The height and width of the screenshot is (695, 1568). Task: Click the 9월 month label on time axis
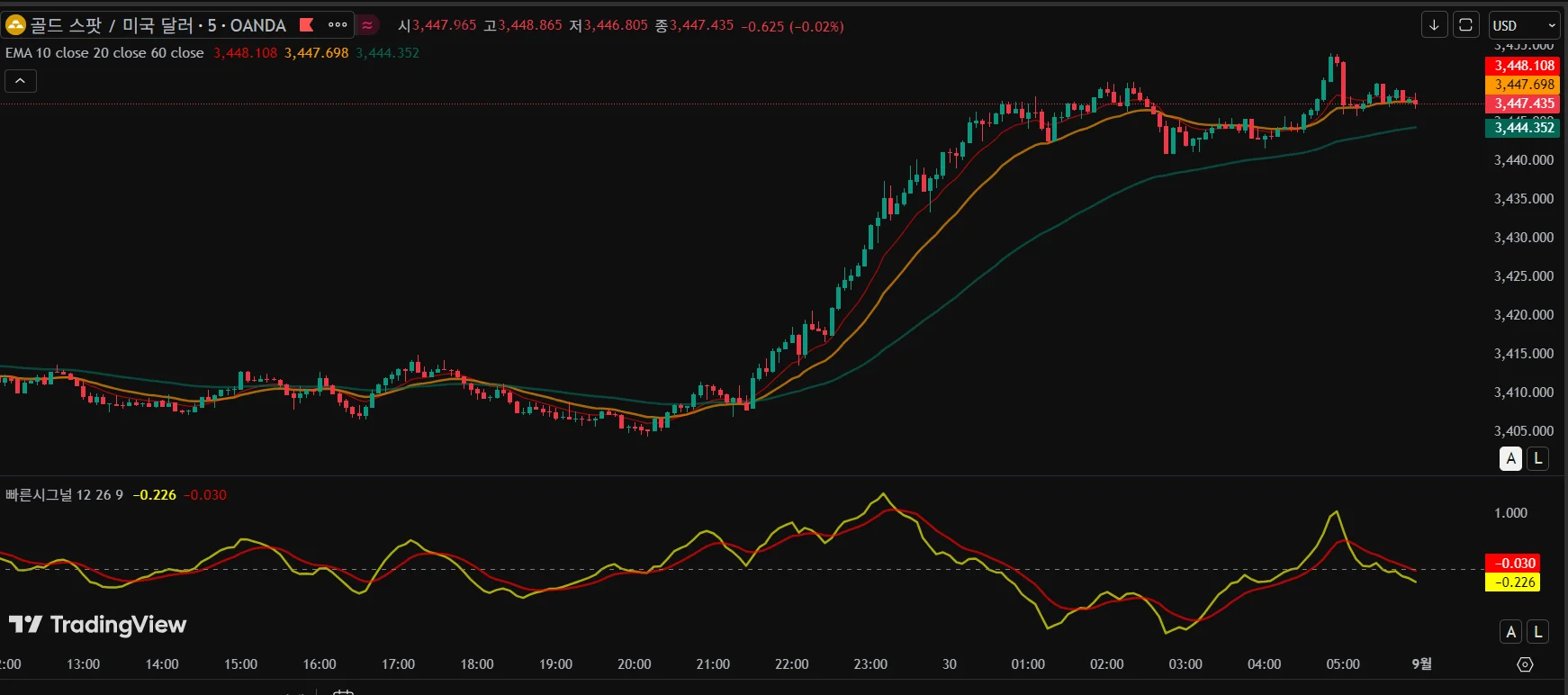point(1421,664)
